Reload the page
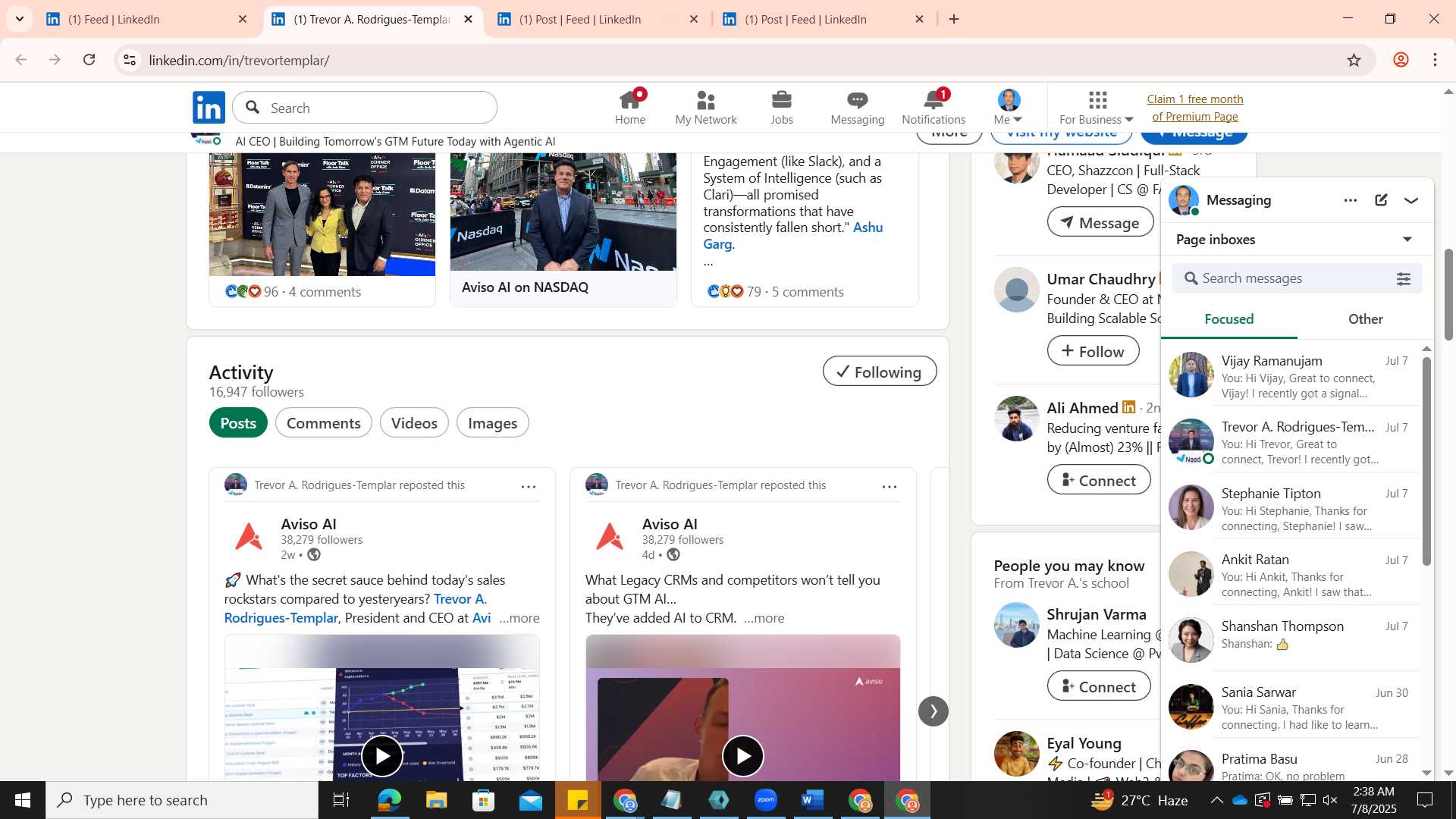 [x=89, y=60]
